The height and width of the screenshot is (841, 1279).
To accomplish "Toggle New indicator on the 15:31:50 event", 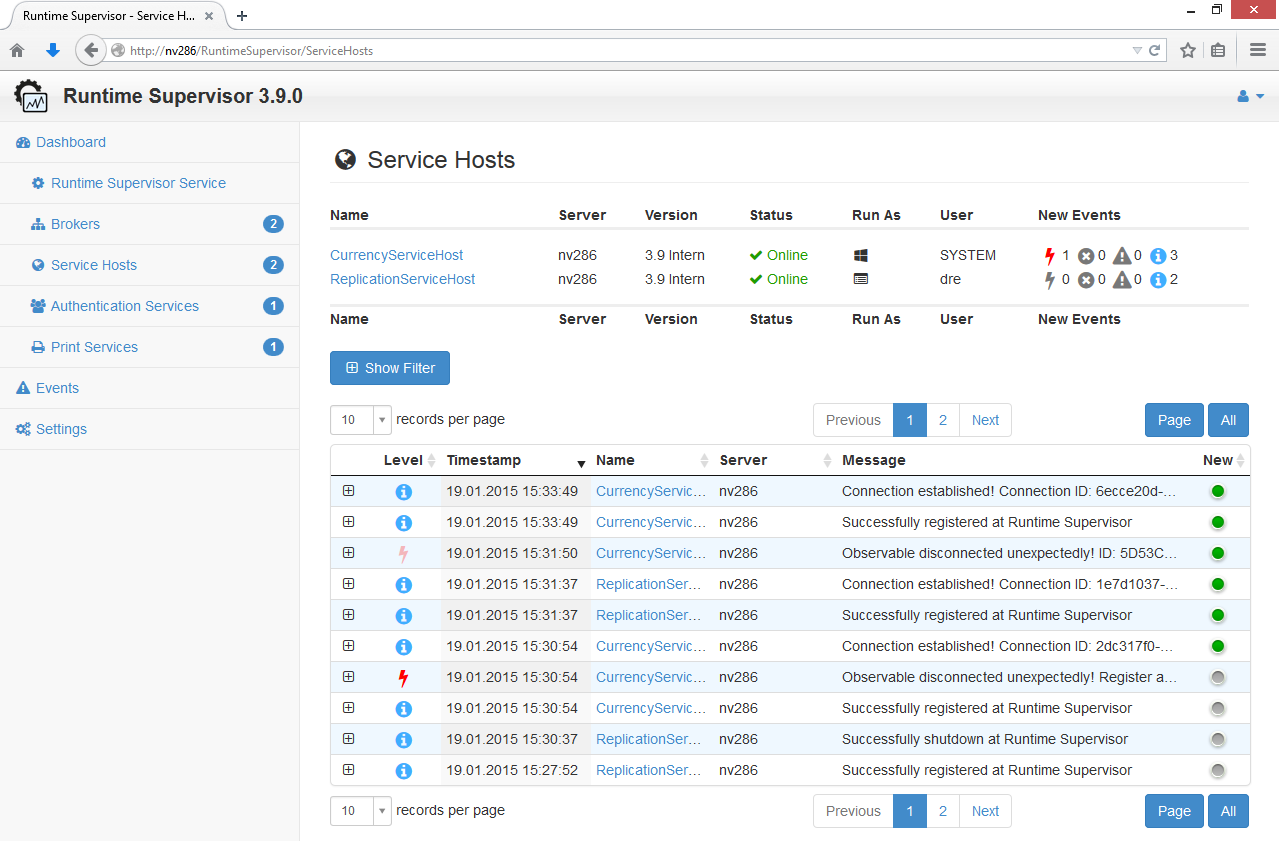I will click(x=1217, y=553).
